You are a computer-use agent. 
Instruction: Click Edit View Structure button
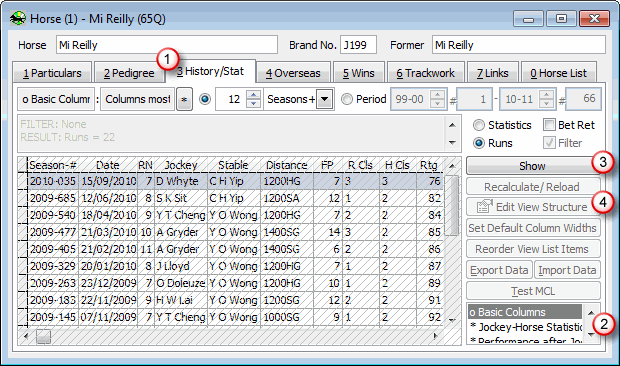pyautogui.click(x=533, y=207)
